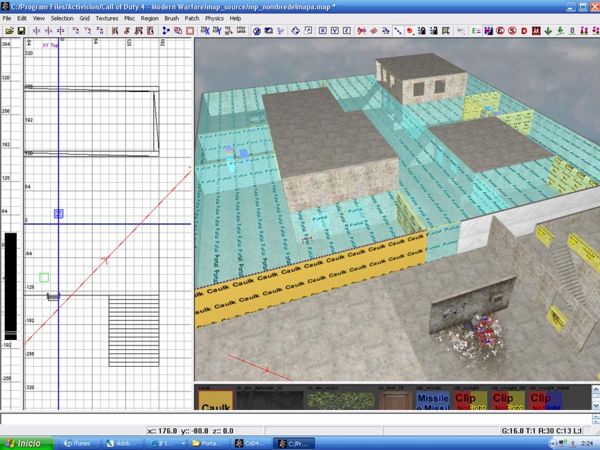Click the Rotate Z-axis toolbar icon
Image resolution: width=600 pixels, height=450 pixels.
[x=100, y=31]
